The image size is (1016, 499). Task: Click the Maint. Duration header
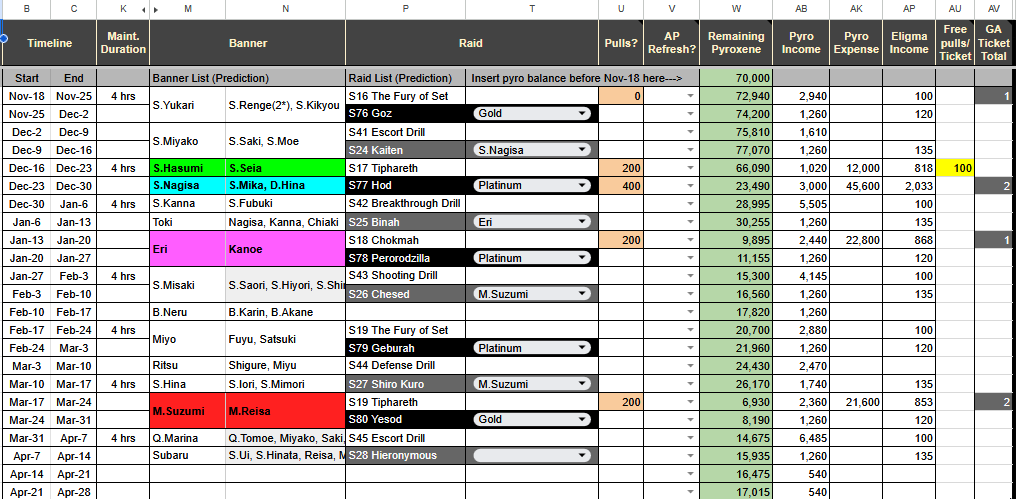pyautogui.click(x=123, y=43)
